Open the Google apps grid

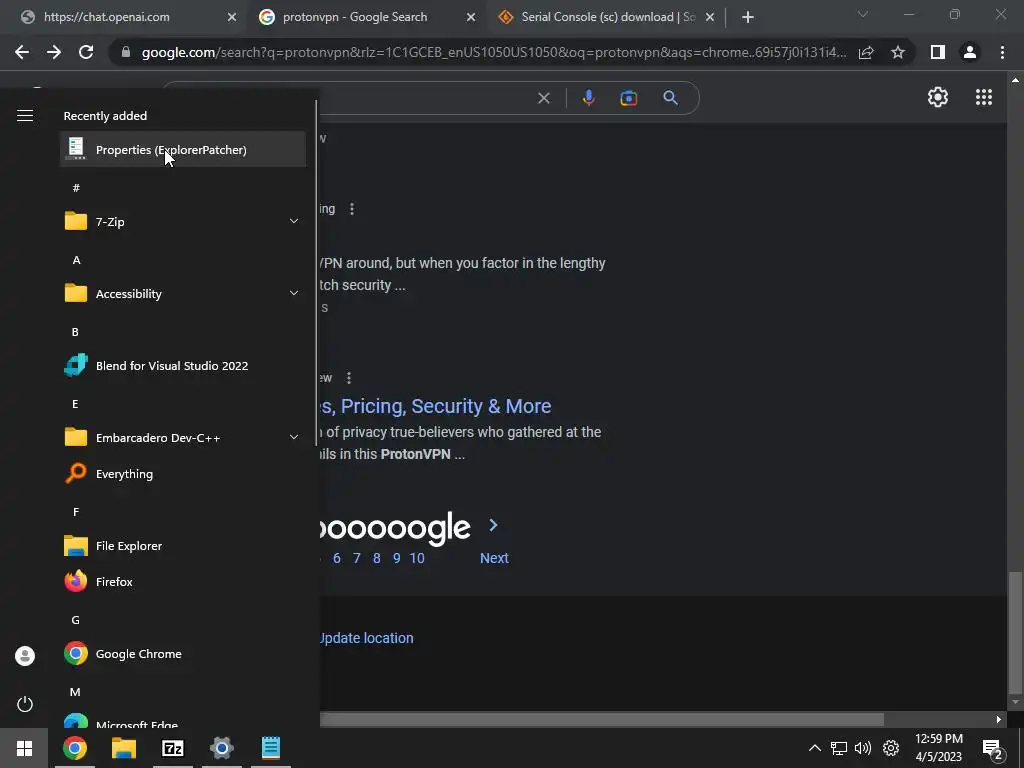click(x=984, y=97)
